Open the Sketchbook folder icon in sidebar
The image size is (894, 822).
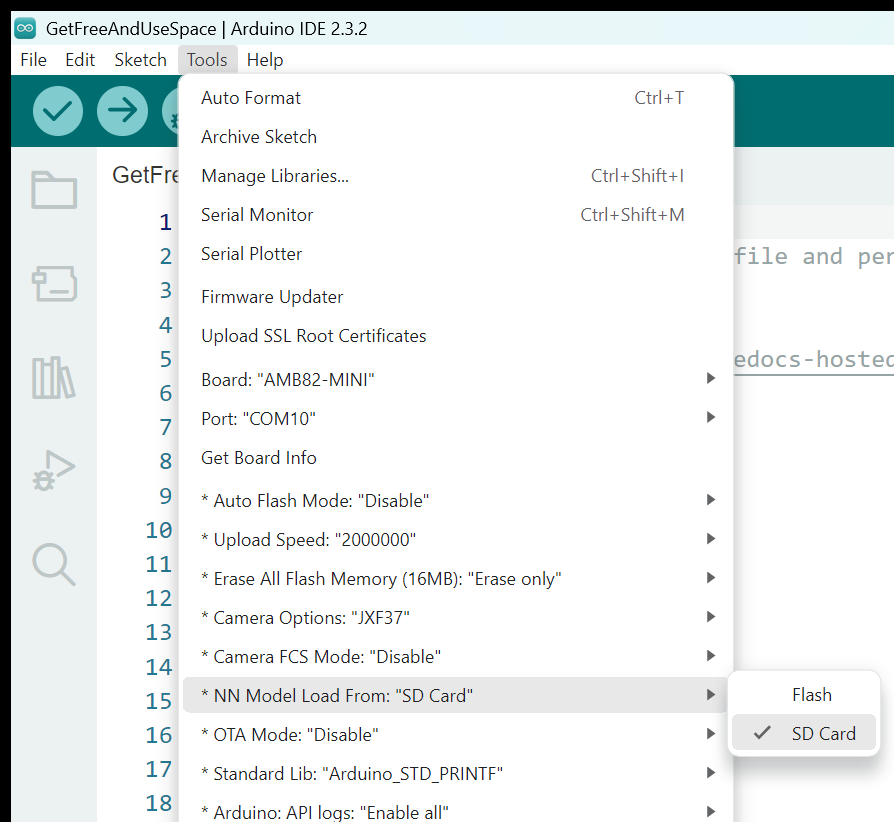click(54, 190)
